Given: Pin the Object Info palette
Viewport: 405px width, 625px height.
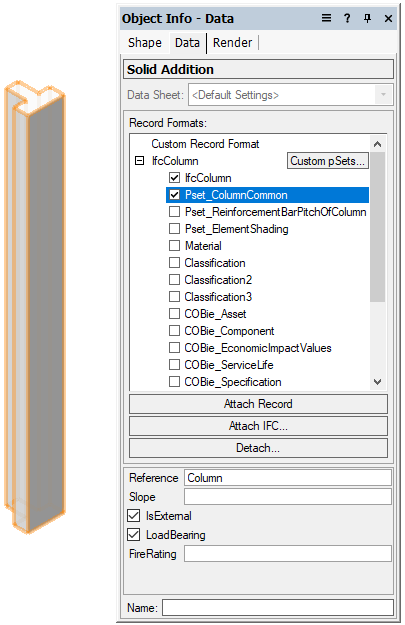Looking at the screenshot, I should pyautogui.click(x=368, y=18).
